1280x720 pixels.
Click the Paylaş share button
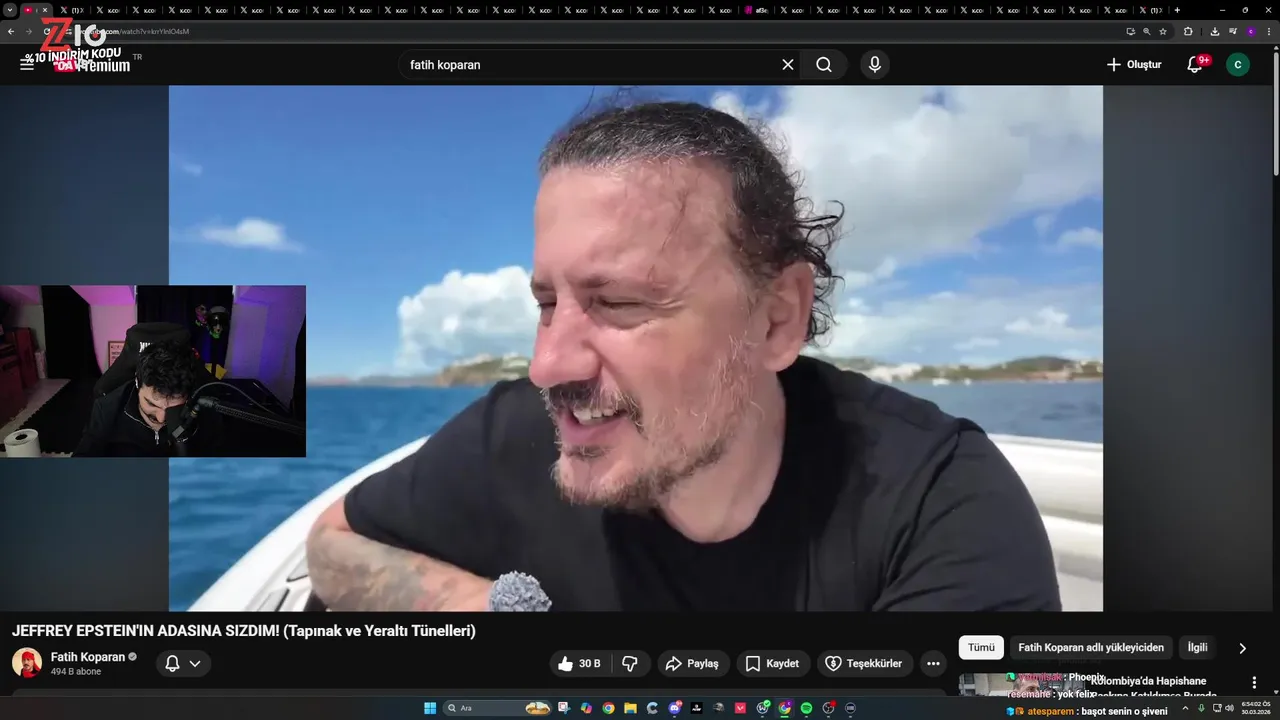point(692,663)
